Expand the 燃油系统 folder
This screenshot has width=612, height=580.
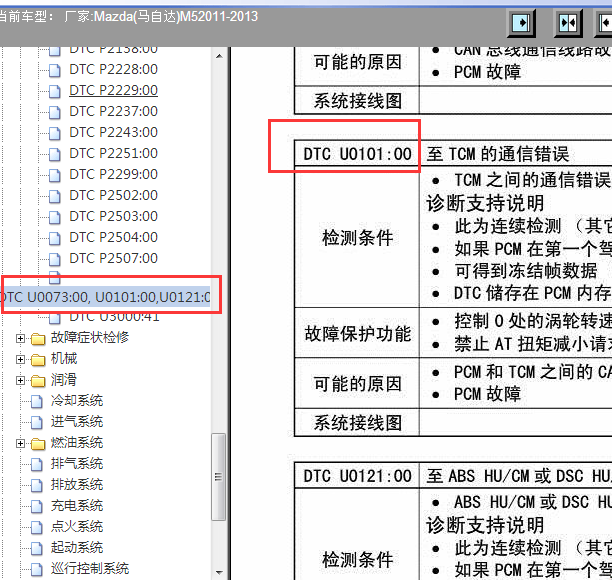20,444
